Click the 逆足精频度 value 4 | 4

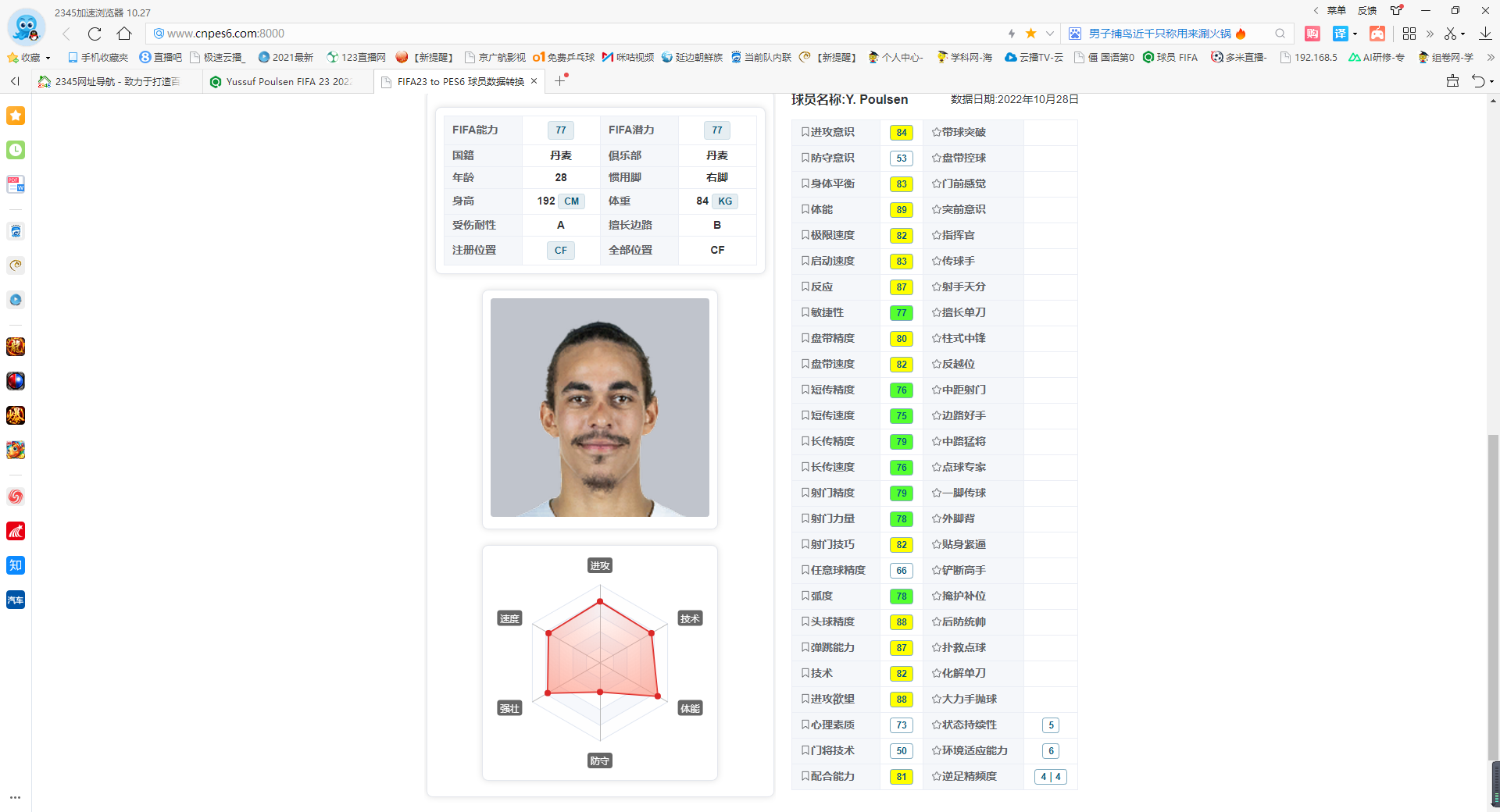(x=1051, y=777)
